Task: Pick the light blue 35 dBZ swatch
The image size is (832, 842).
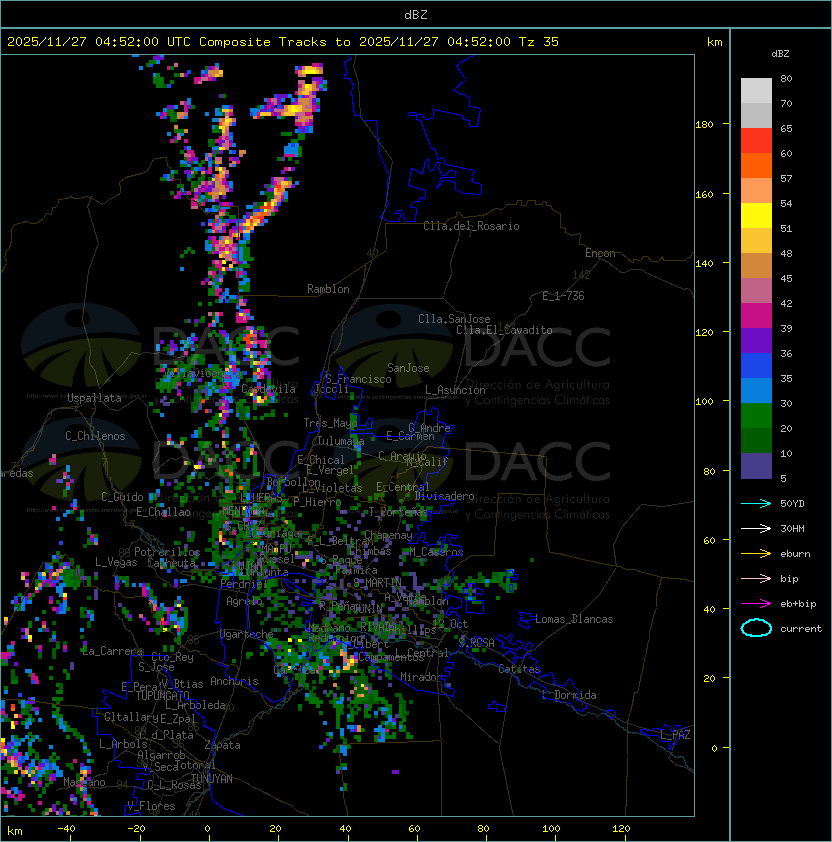Action: coord(756,390)
